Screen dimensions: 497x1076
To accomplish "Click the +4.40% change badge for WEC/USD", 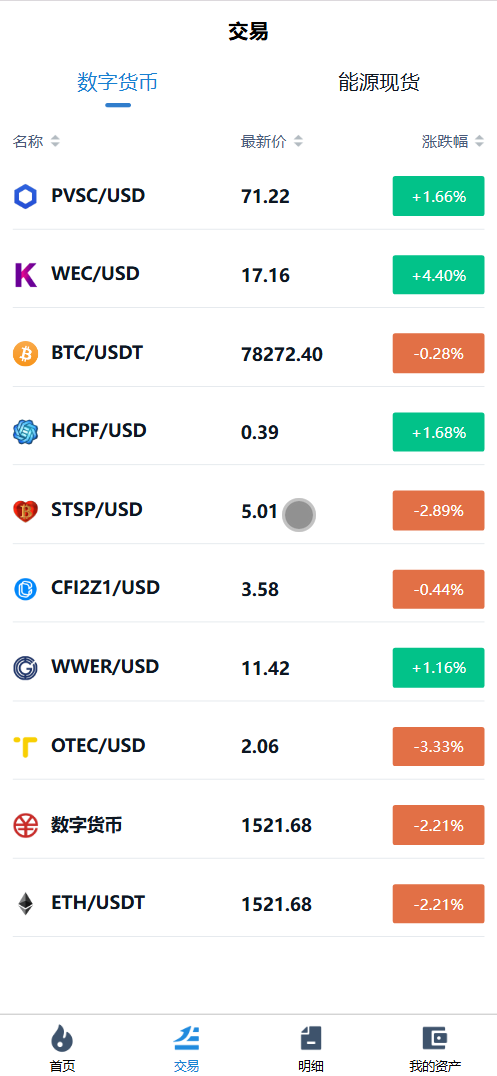I will pos(439,275).
